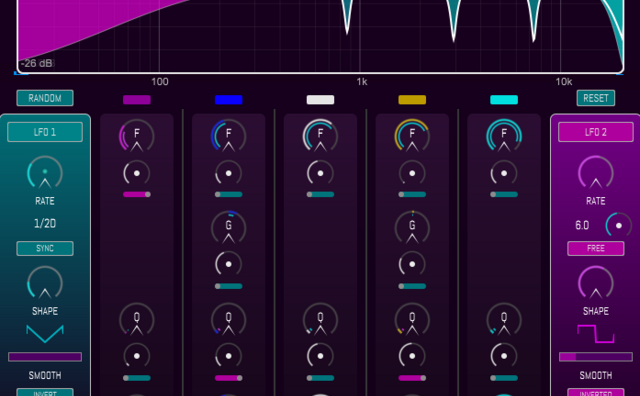The height and width of the screenshot is (396, 640).
Task: Click the LFO 2 square waveform shape display
Action: tap(596, 334)
